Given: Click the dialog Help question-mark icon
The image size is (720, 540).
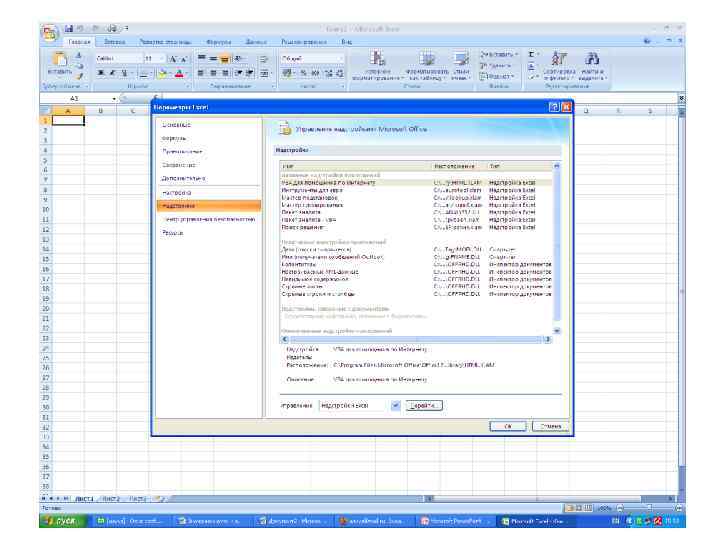Looking at the screenshot, I should click(554, 107).
